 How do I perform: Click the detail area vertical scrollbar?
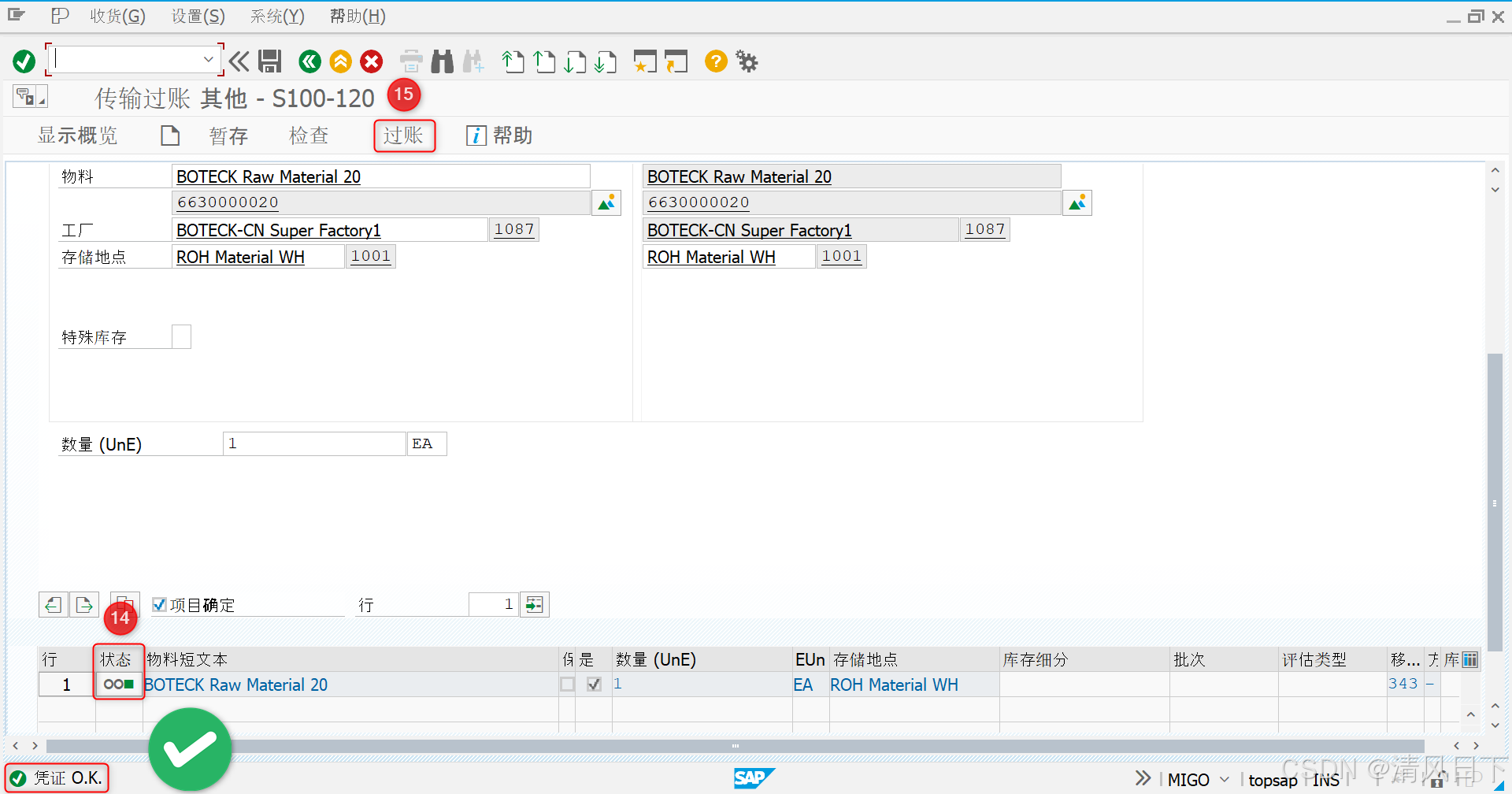click(1495, 503)
